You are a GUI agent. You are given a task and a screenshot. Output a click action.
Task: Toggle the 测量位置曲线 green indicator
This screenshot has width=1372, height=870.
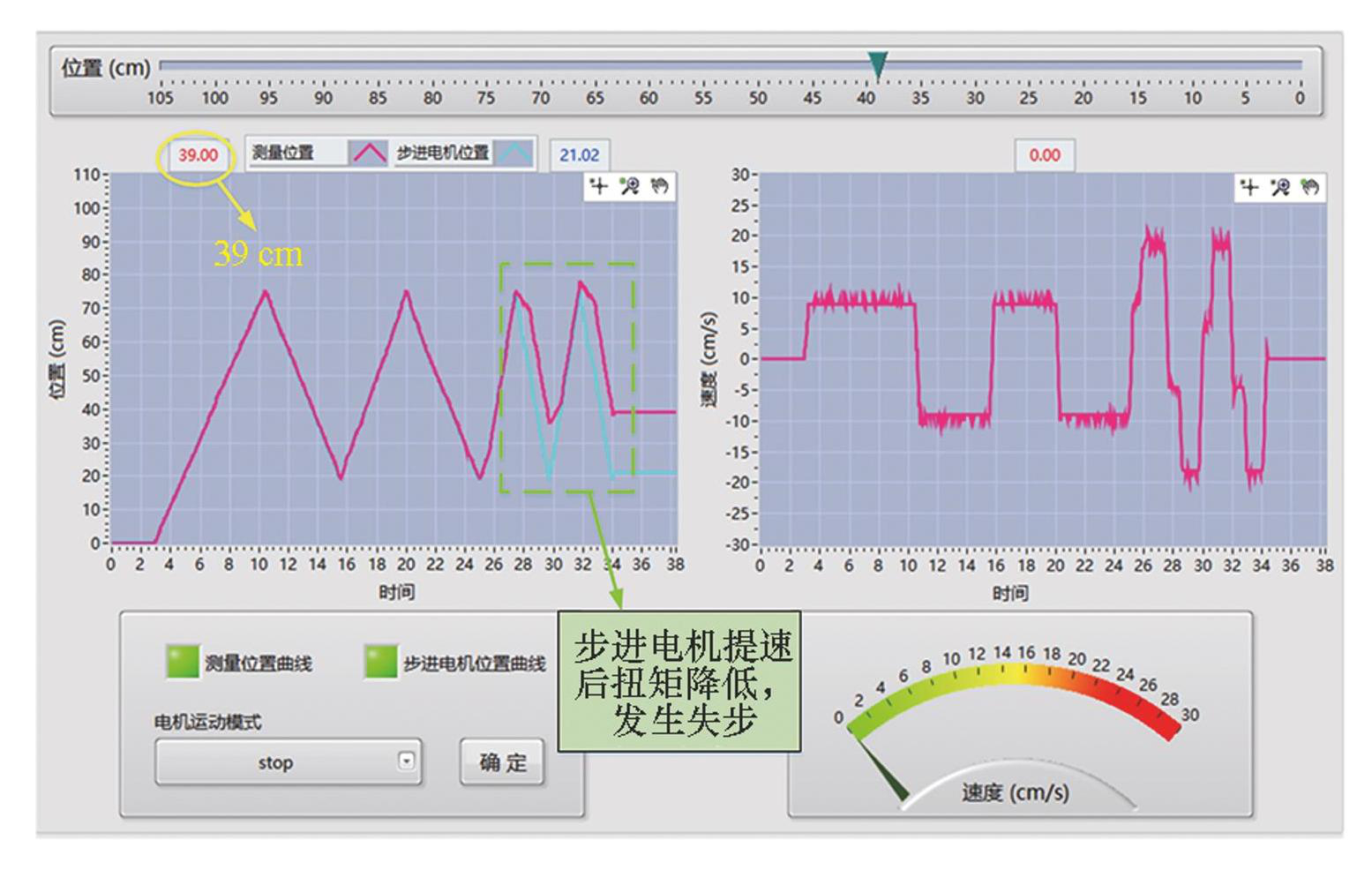(x=183, y=662)
